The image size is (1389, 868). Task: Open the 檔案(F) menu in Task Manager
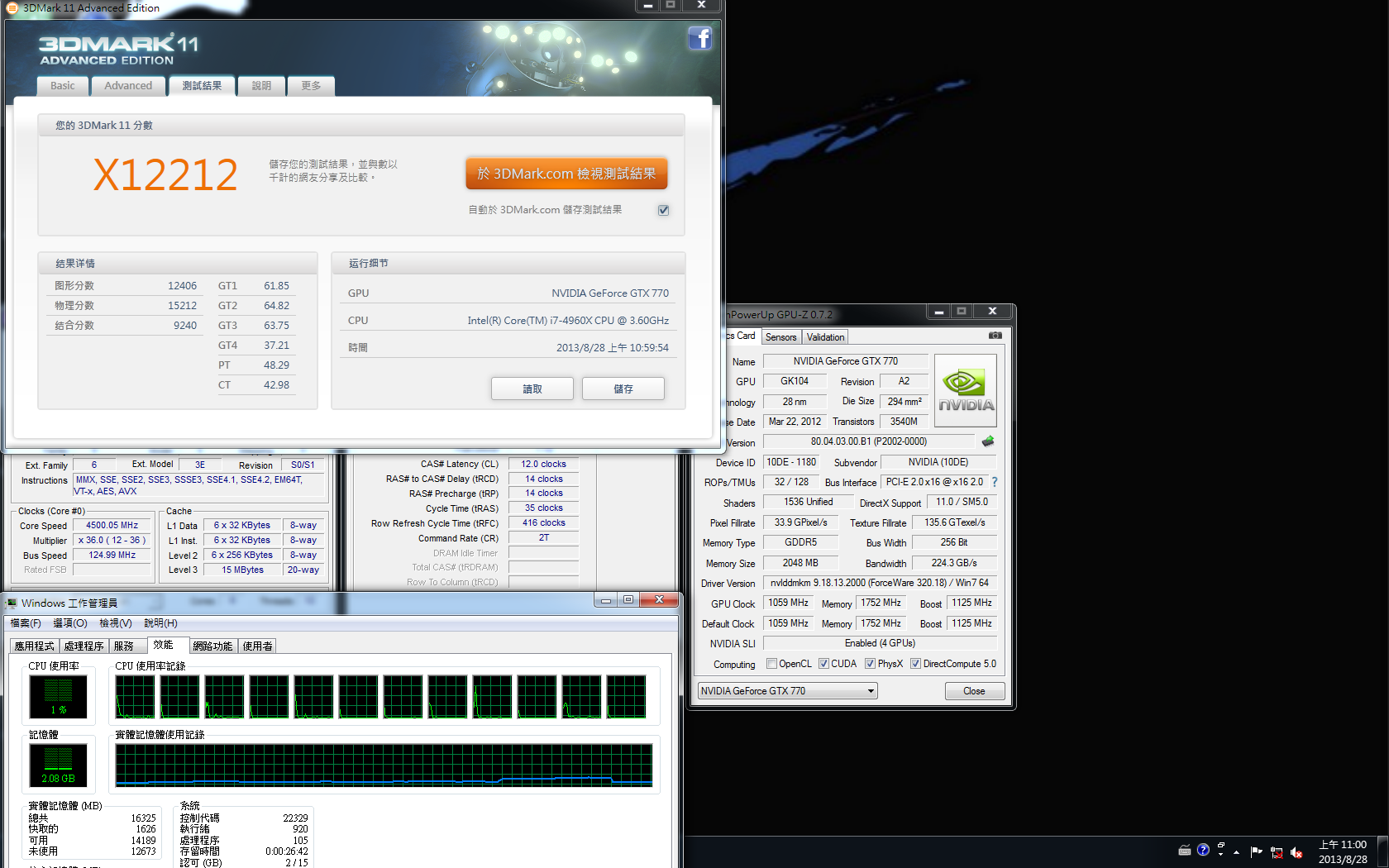click(x=26, y=623)
